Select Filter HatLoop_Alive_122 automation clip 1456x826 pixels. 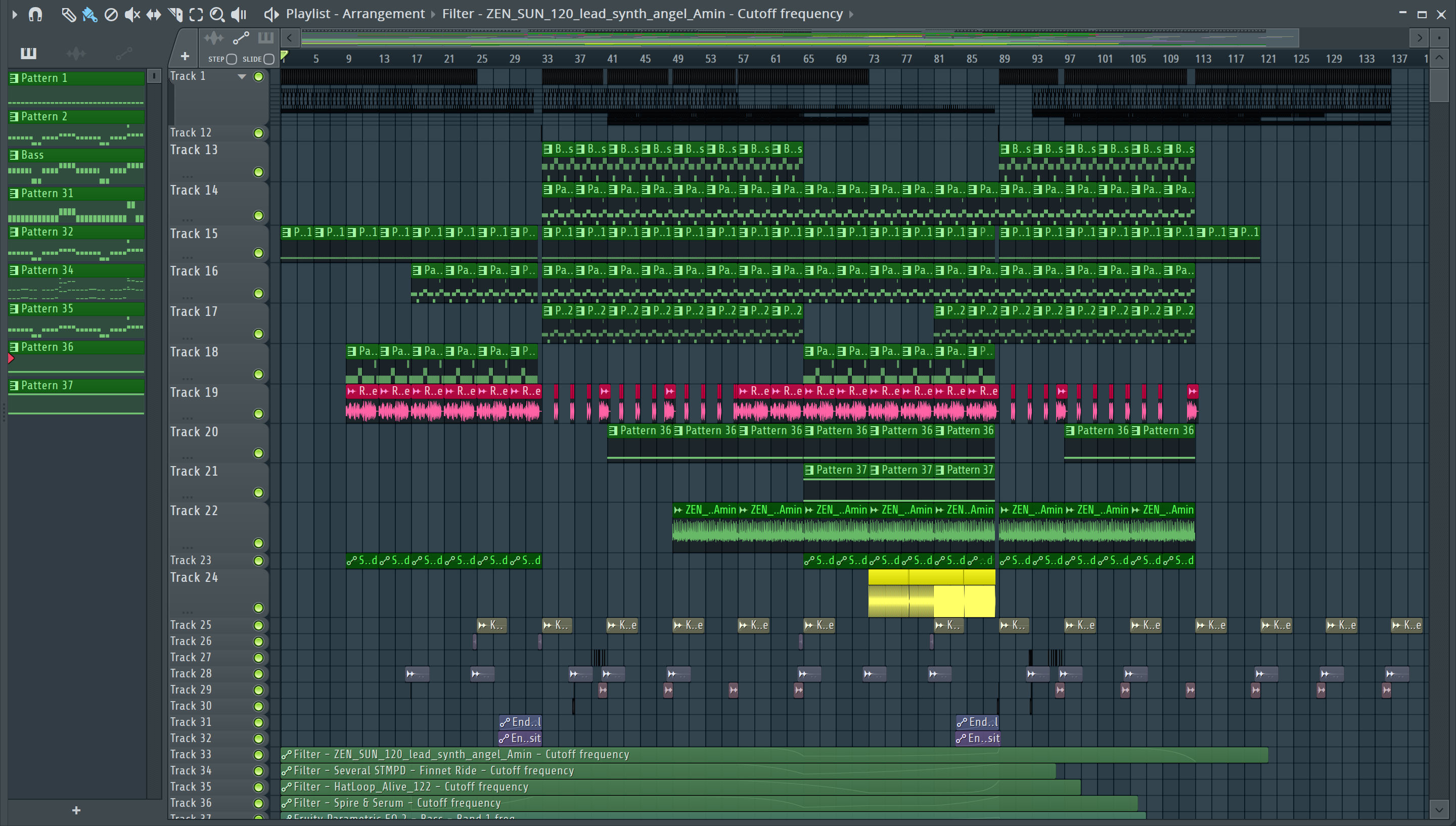point(680,787)
